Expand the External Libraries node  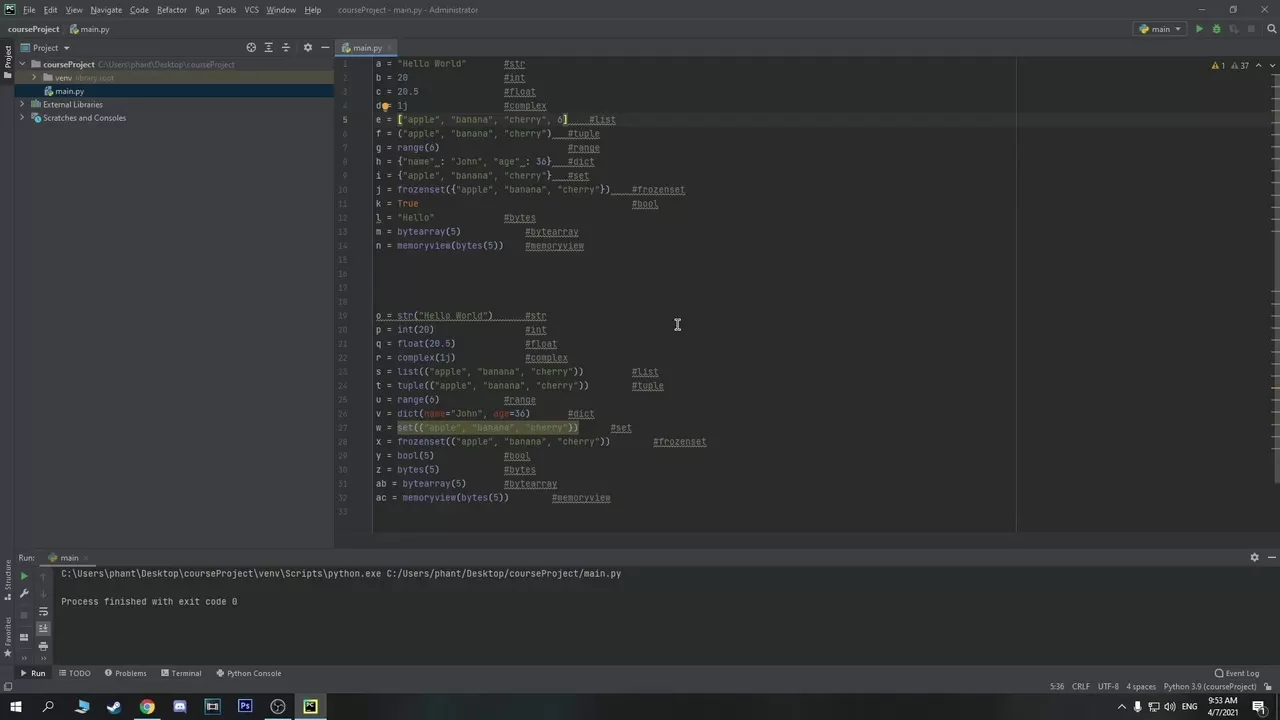click(x=22, y=104)
